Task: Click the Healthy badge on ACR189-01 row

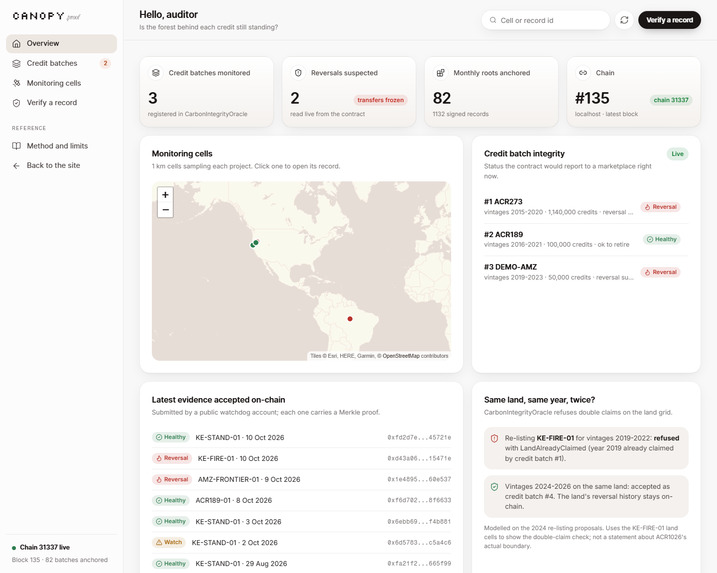Action: tap(171, 500)
